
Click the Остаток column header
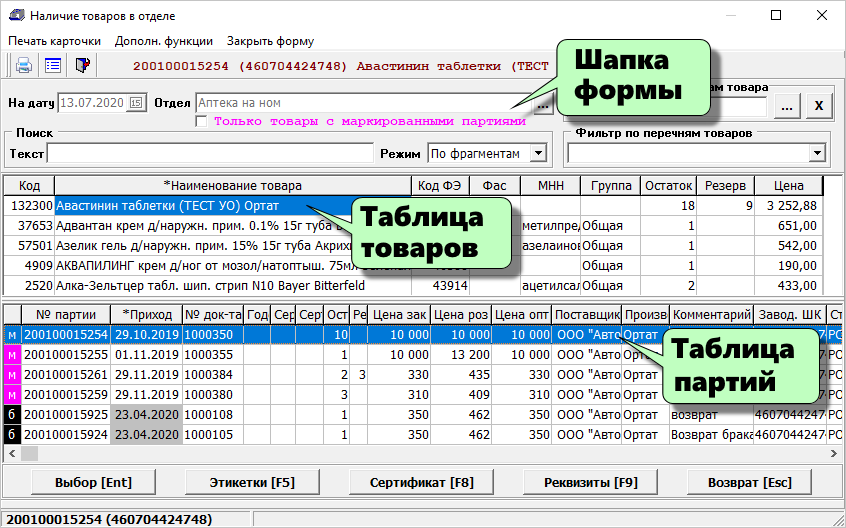point(668,186)
